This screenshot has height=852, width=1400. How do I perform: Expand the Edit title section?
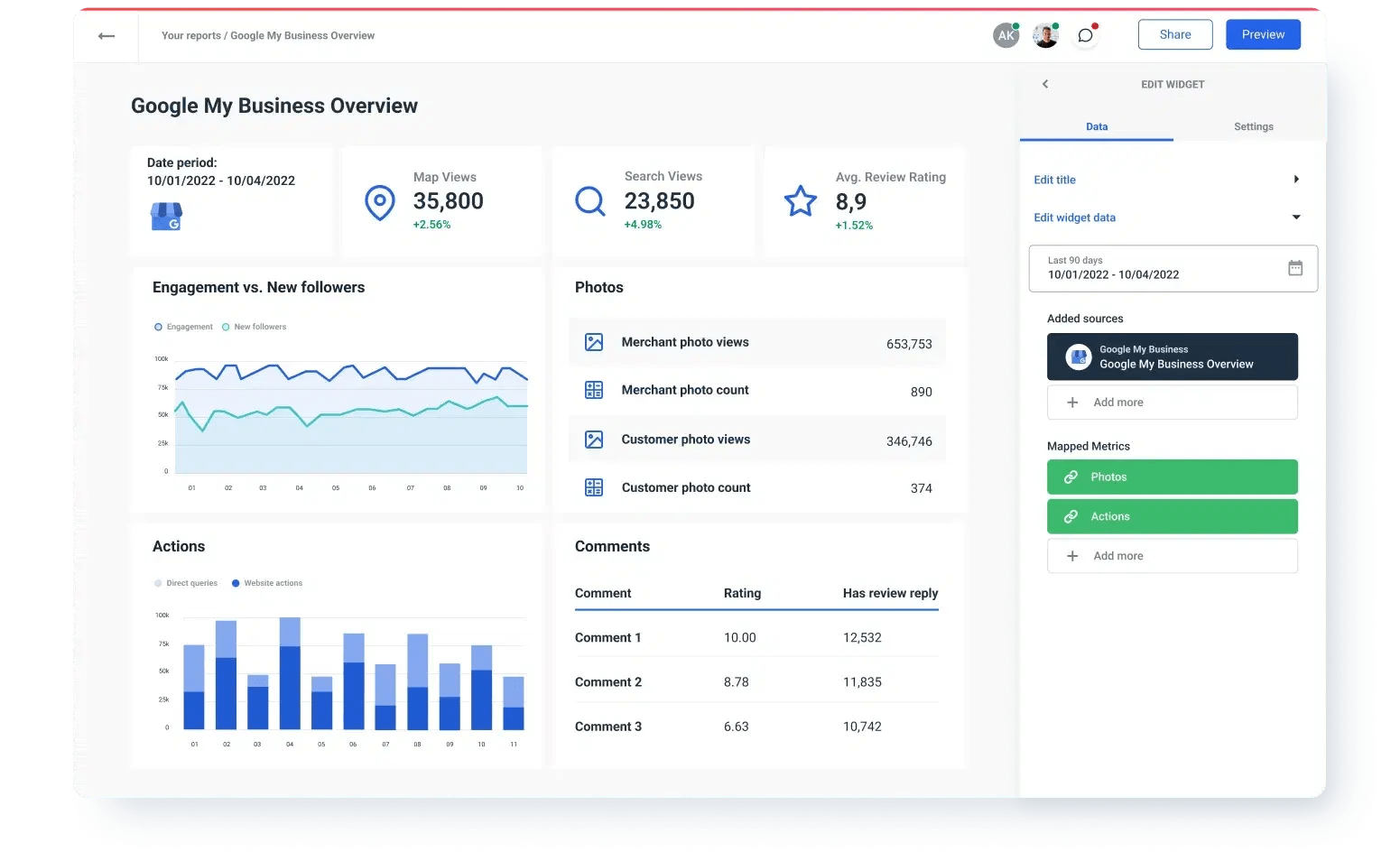coord(1296,179)
